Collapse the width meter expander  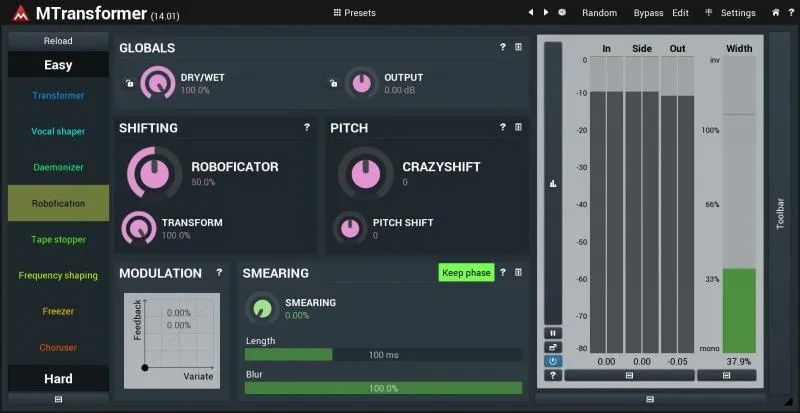(727, 375)
